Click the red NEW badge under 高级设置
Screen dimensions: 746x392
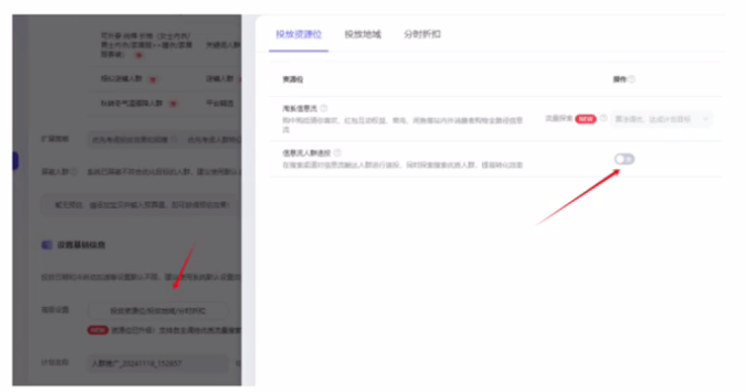[98, 330]
